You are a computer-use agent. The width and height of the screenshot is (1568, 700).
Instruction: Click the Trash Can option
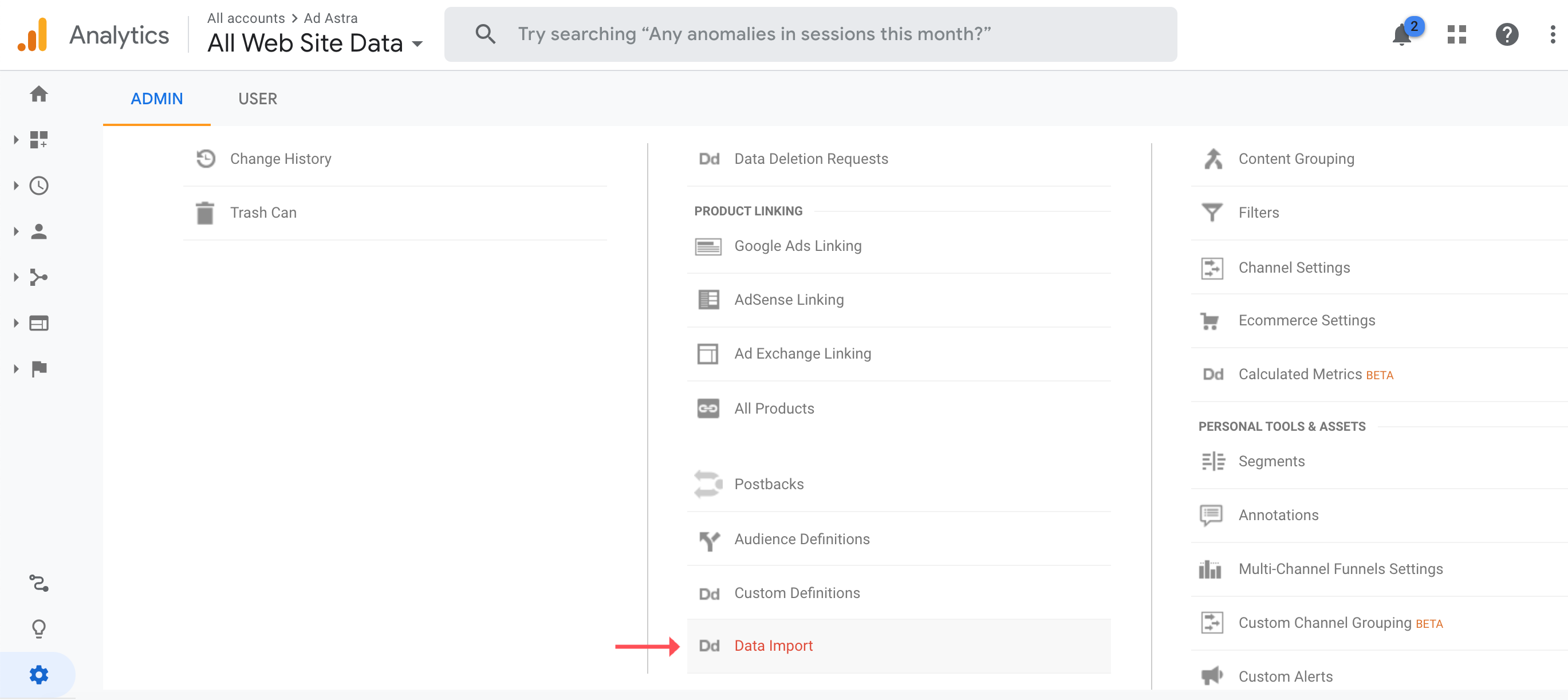tap(263, 213)
